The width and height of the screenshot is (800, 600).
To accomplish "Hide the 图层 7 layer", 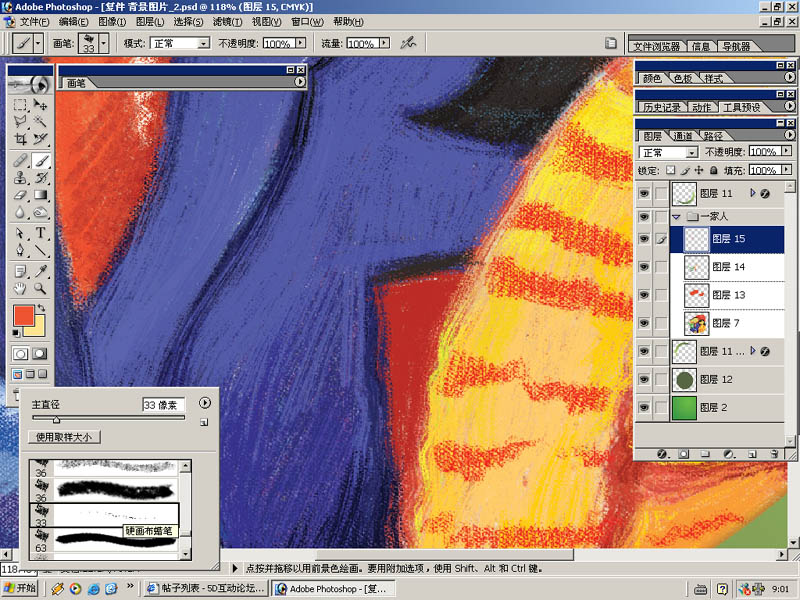I will [x=644, y=323].
